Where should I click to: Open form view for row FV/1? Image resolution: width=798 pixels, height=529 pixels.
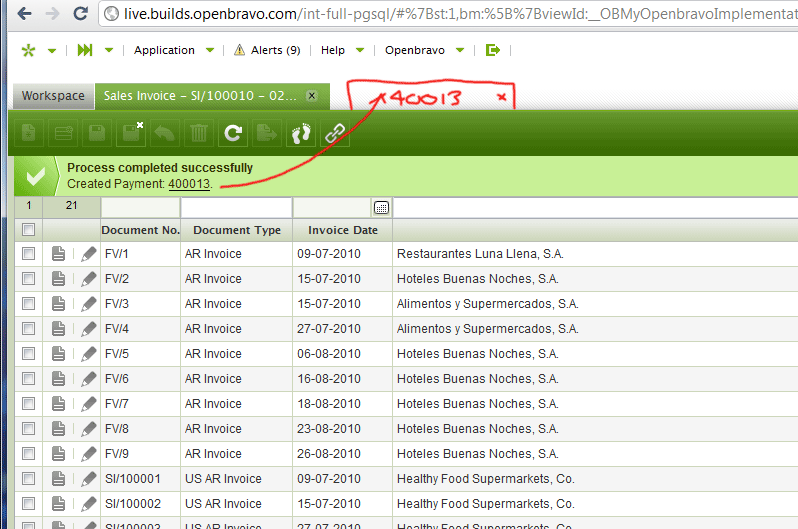coord(59,254)
